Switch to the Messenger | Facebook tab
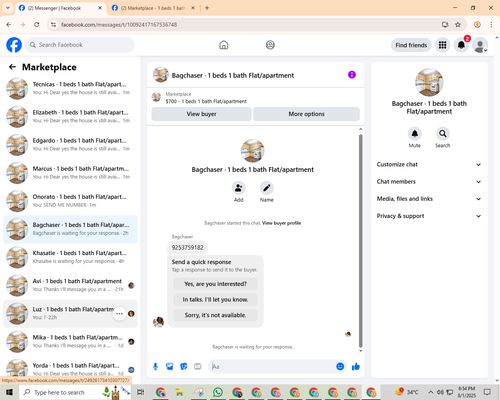The height and width of the screenshot is (400, 500). click(x=60, y=8)
